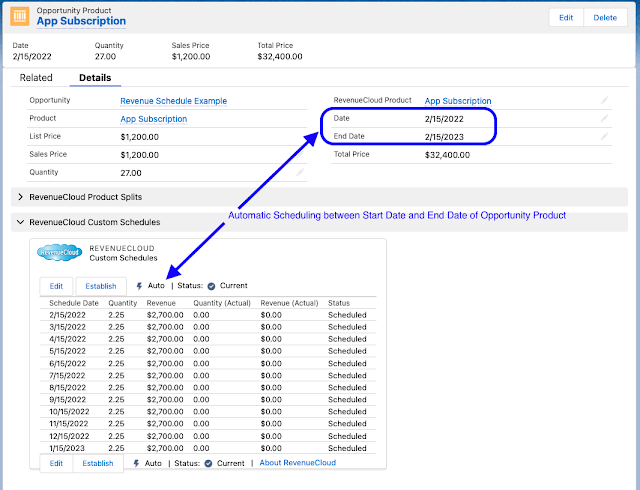
Task: Click the Schedule Date column header
Action: 74,303
